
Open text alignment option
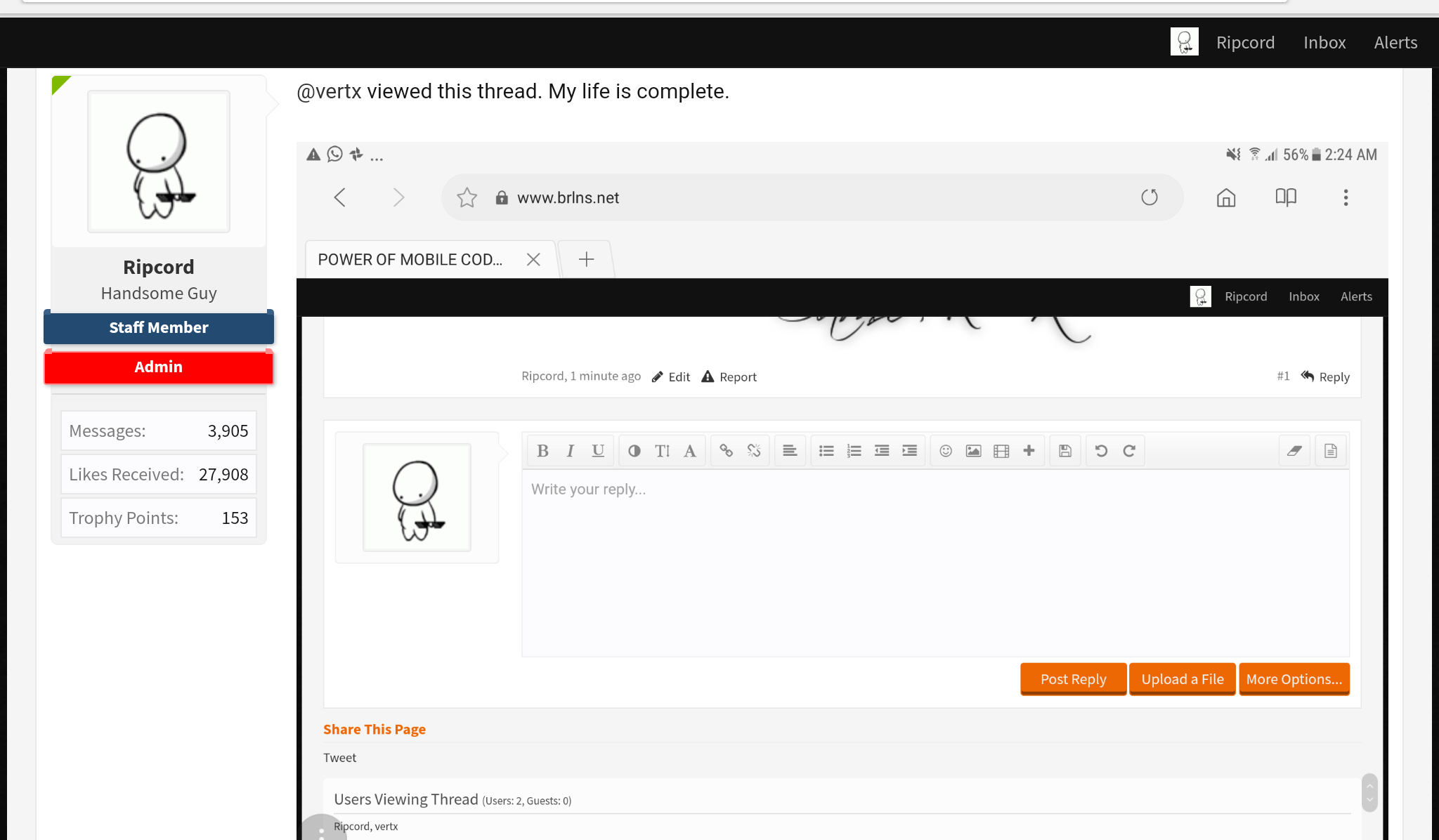[x=790, y=451]
